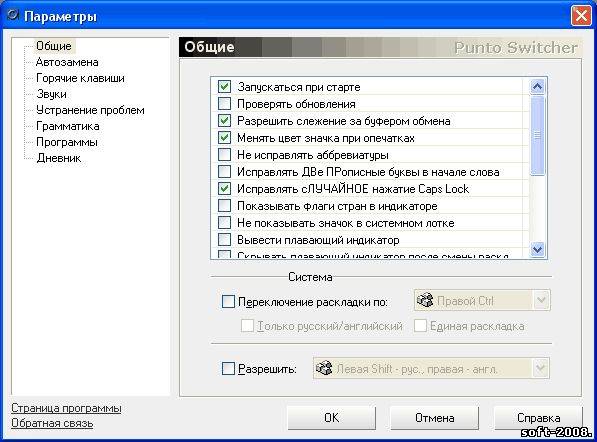Tick the Разрешить checkbox
The height and width of the screenshot is (442, 597).
228,369
